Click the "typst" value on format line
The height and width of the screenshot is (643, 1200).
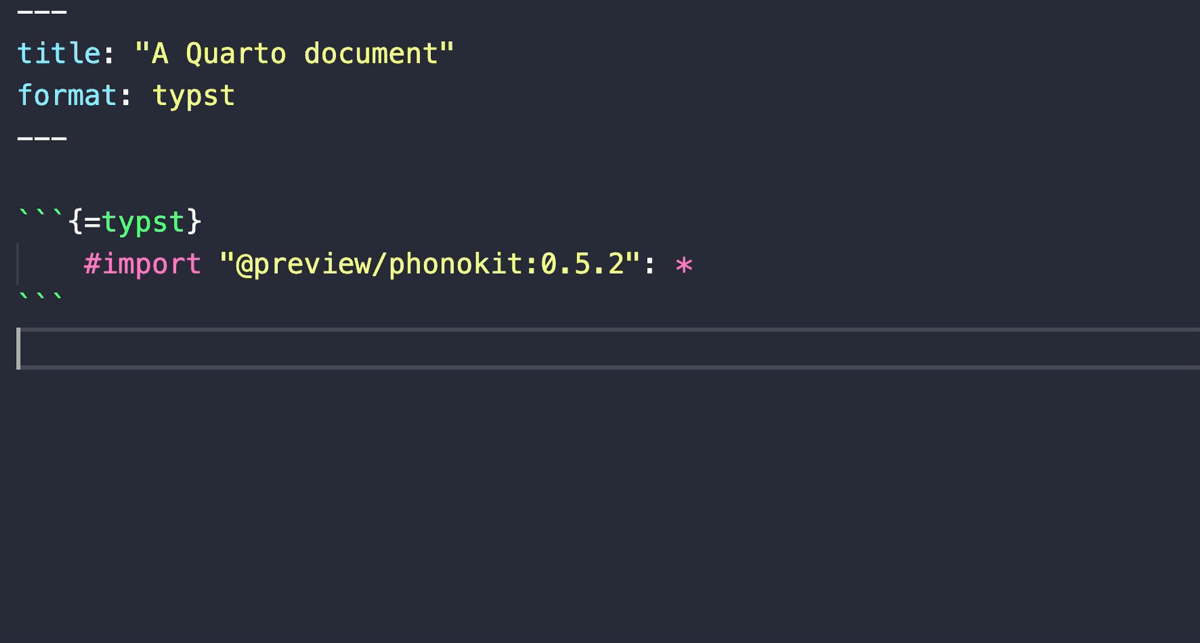tap(194, 96)
